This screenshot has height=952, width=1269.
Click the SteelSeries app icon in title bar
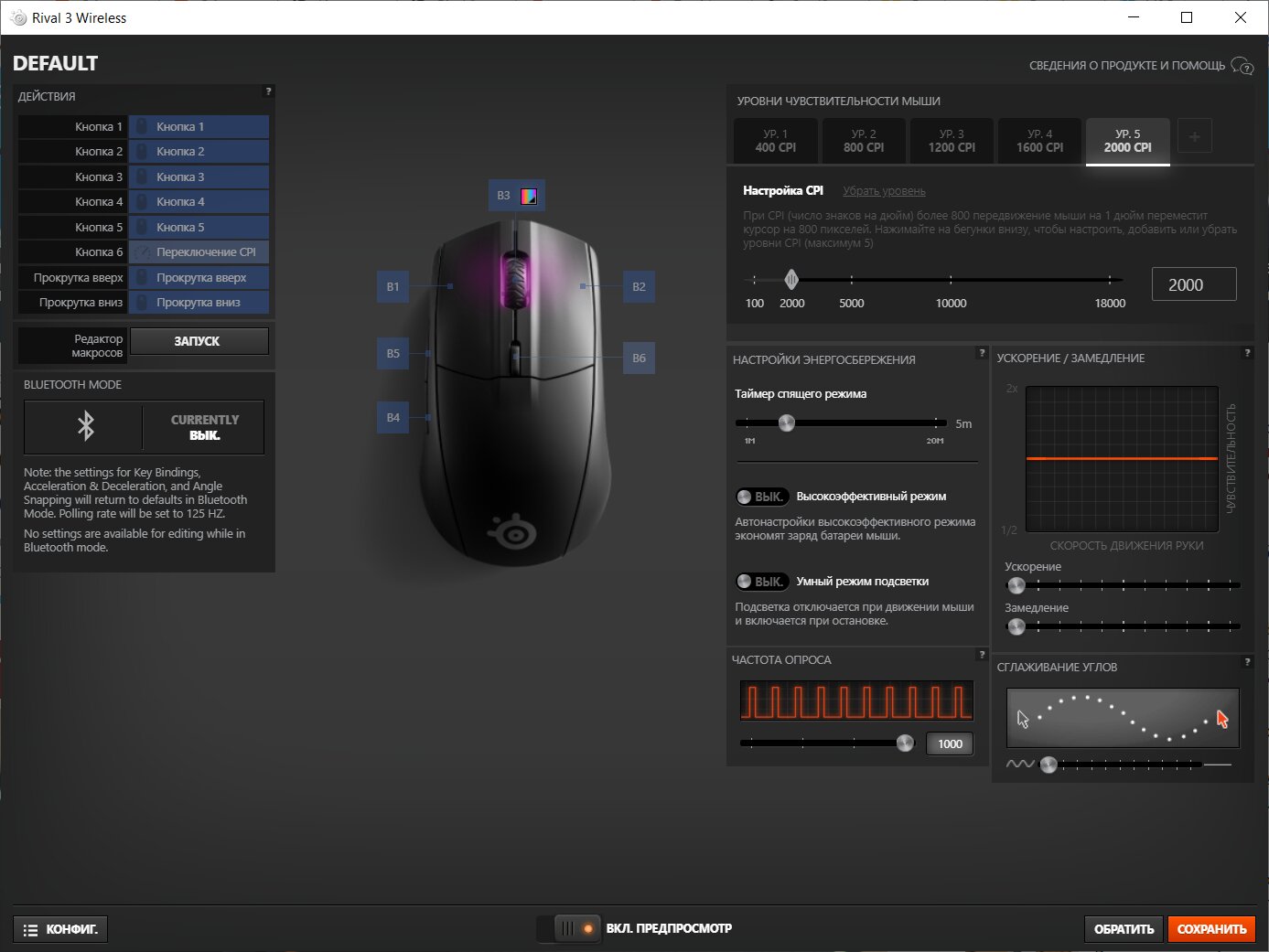(17, 18)
